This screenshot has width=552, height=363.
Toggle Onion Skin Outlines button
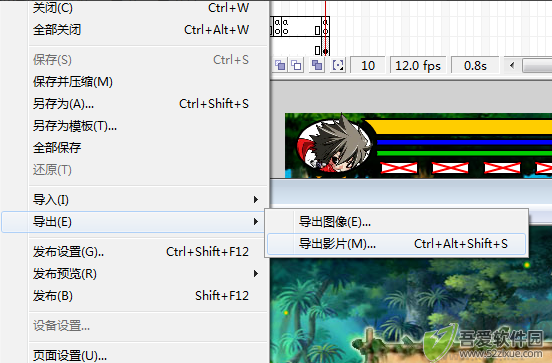click(x=296, y=65)
